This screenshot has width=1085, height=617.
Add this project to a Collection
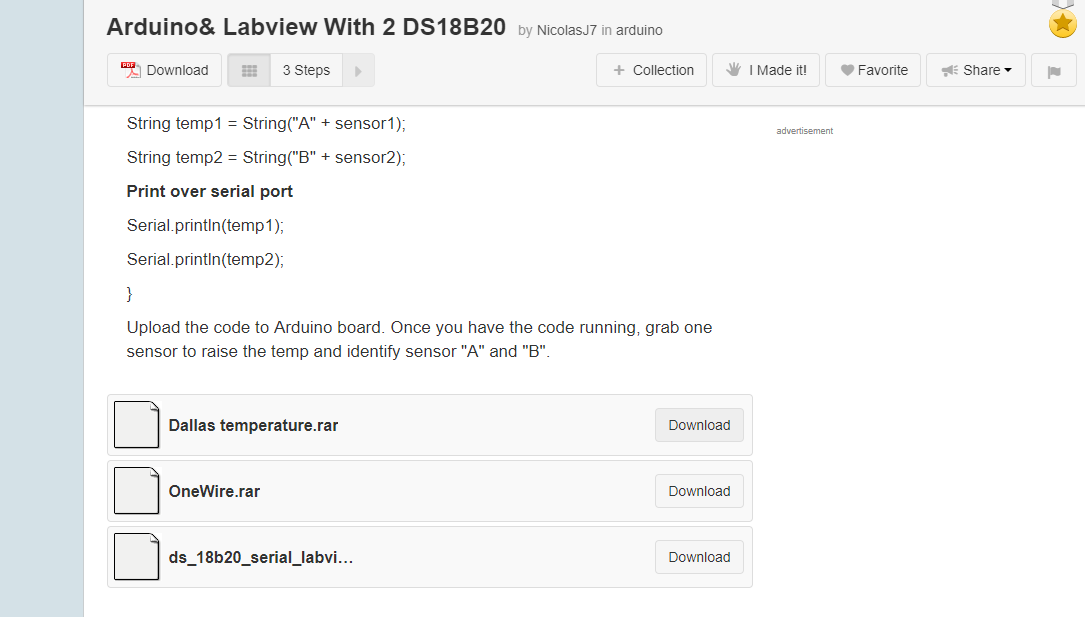[x=651, y=70]
